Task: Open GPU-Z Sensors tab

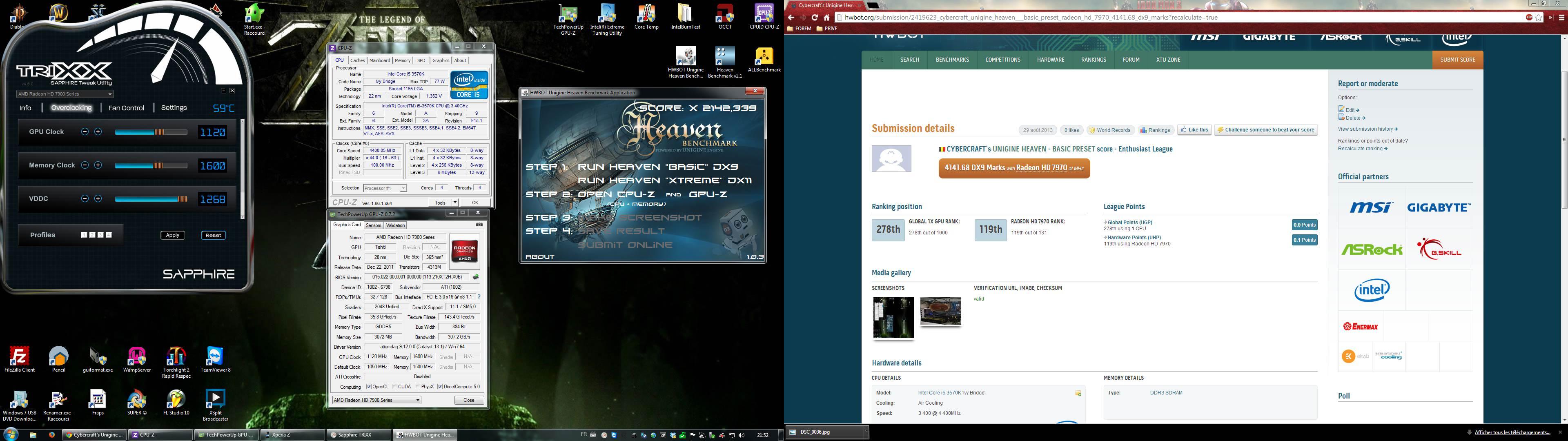Action: [x=373, y=225]
